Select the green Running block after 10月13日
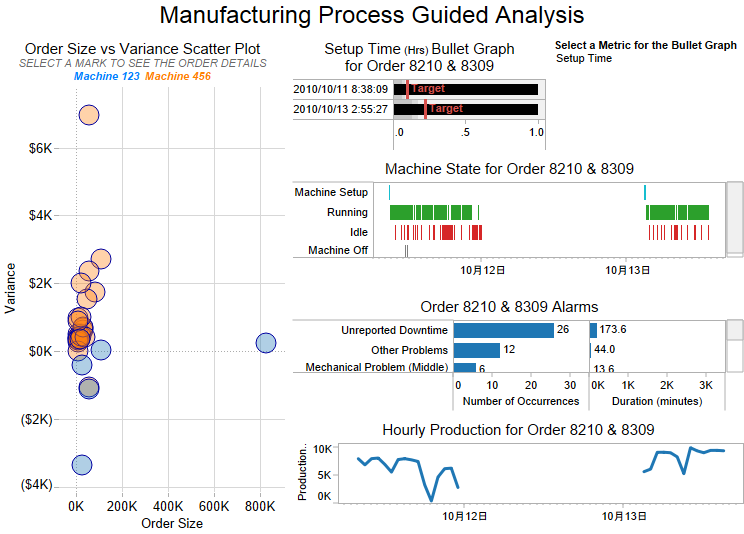The height and width of the screenshot is (534, 744). coord(677,212)
